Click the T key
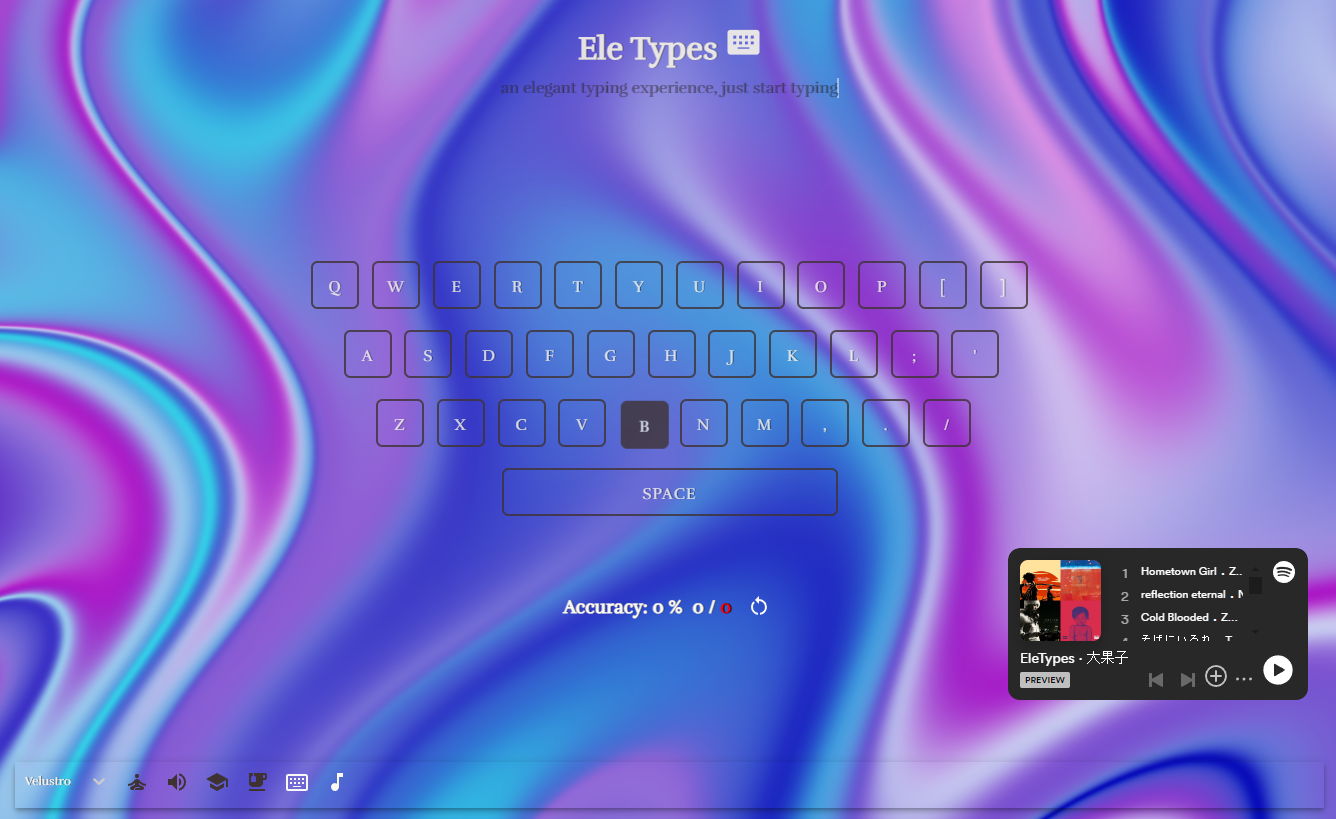Viewport: 1336px width, 819px height. click(x=577, y=285)
